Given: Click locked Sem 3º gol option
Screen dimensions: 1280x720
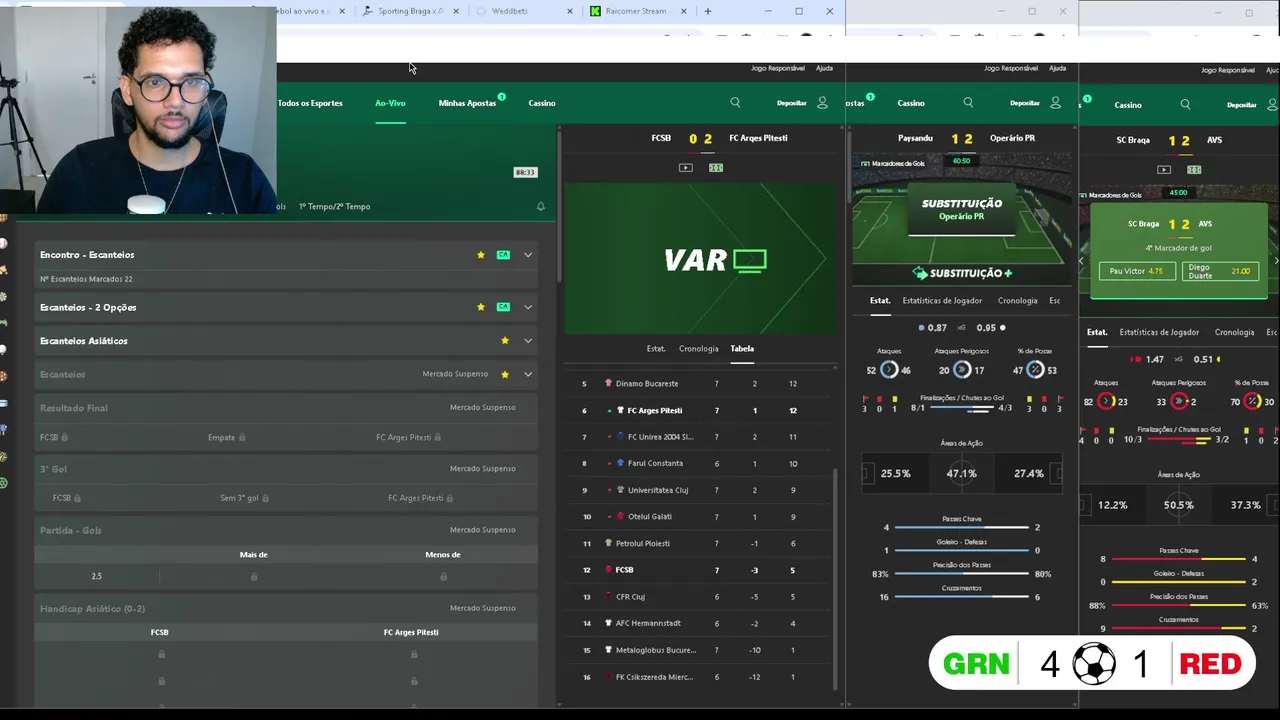Looking at the screenshot, I should click(x=244, y=498).
